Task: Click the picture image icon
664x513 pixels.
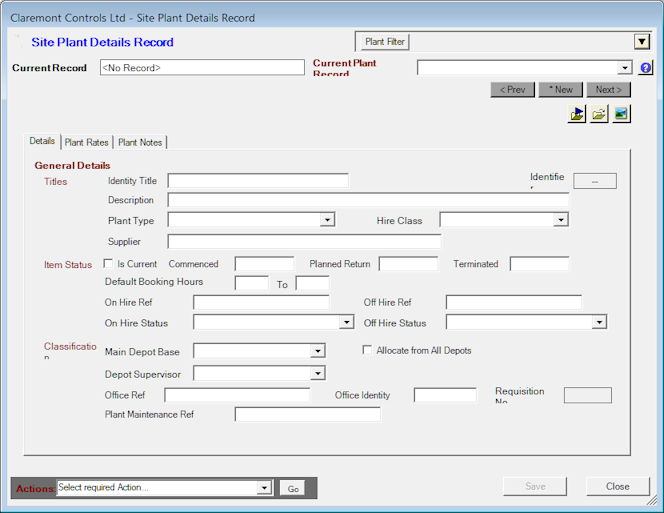Action: (621, 114)
